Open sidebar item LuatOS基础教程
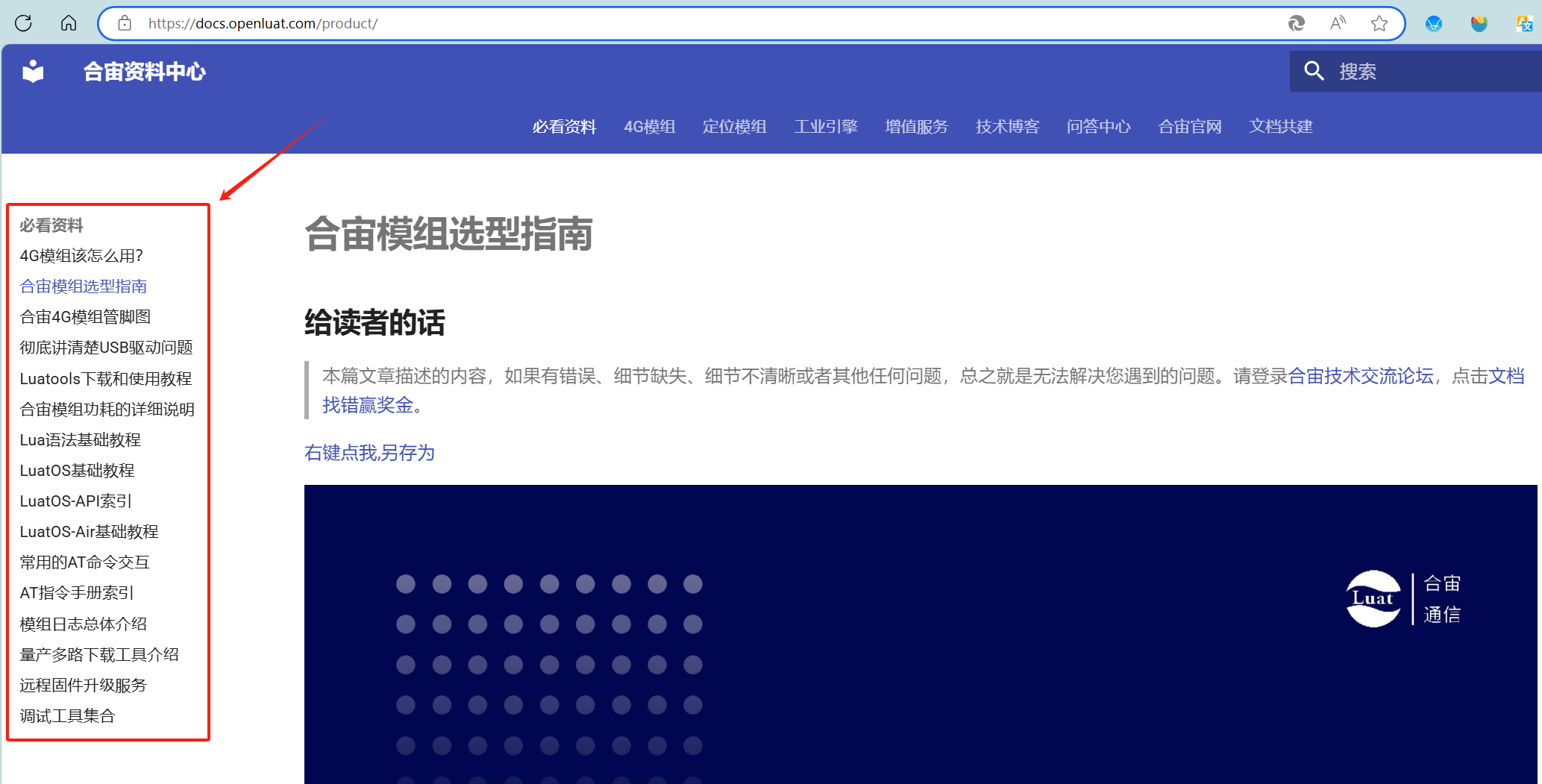Viewport: 1542px width, 784px height. [x=78, y=471]
